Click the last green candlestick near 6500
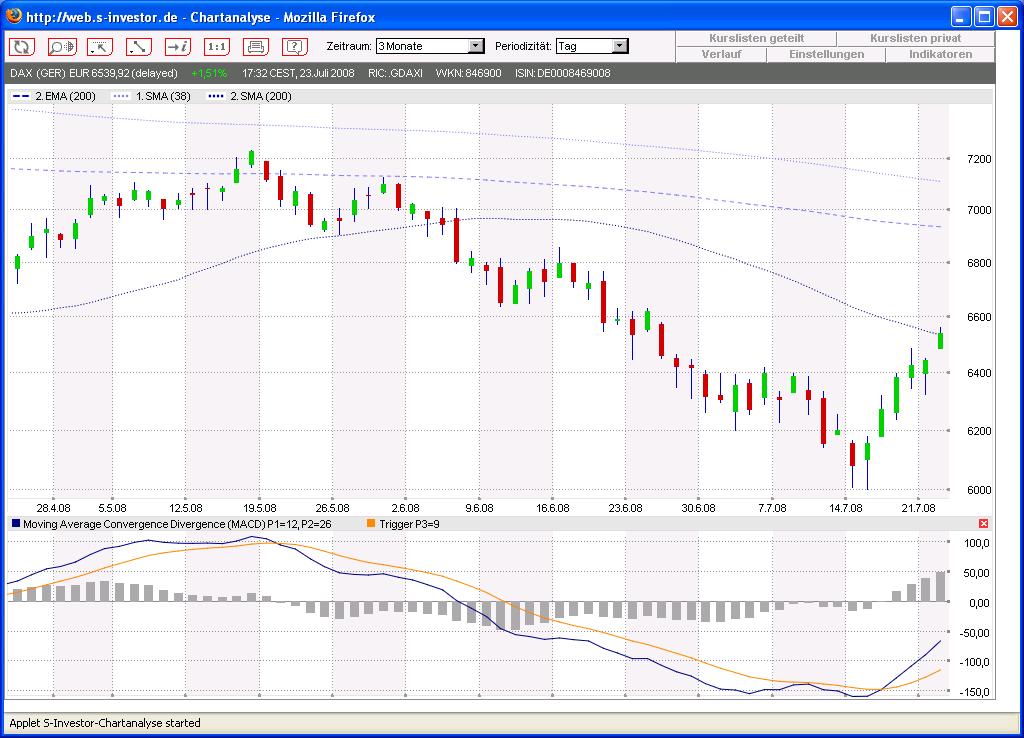The width and height of the screenshot is (1024, 738). tap(940, 340)
